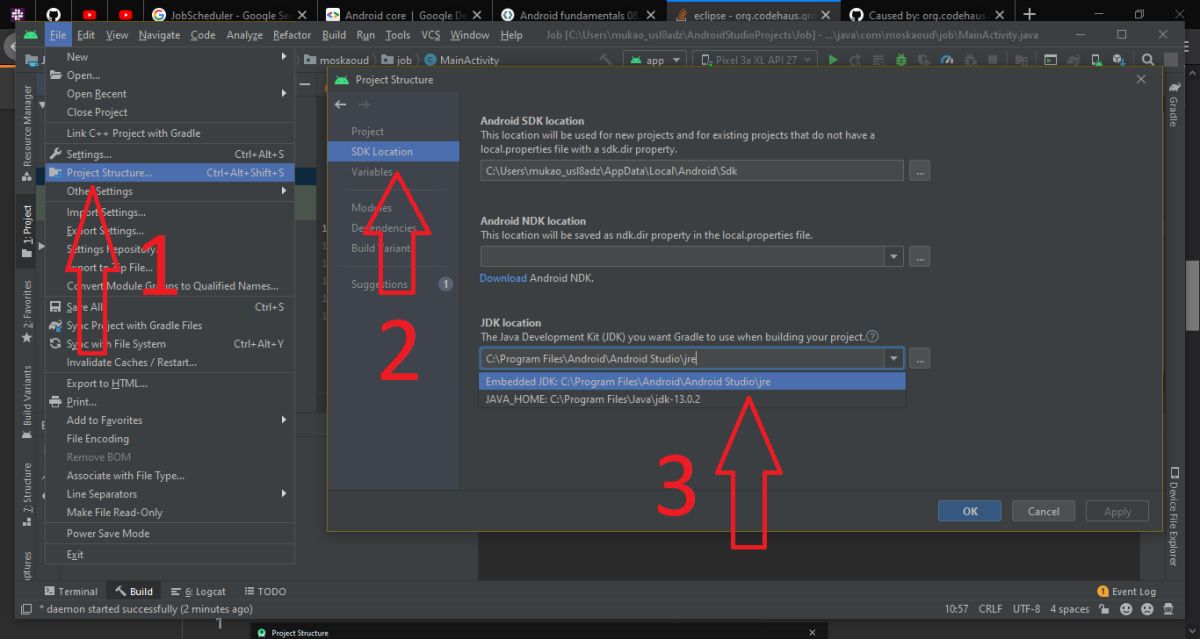Select Power Save Mode menu entry
The width and height of the screenshot is (1200, 639).
pyautogui.click(x=169, y=533)
